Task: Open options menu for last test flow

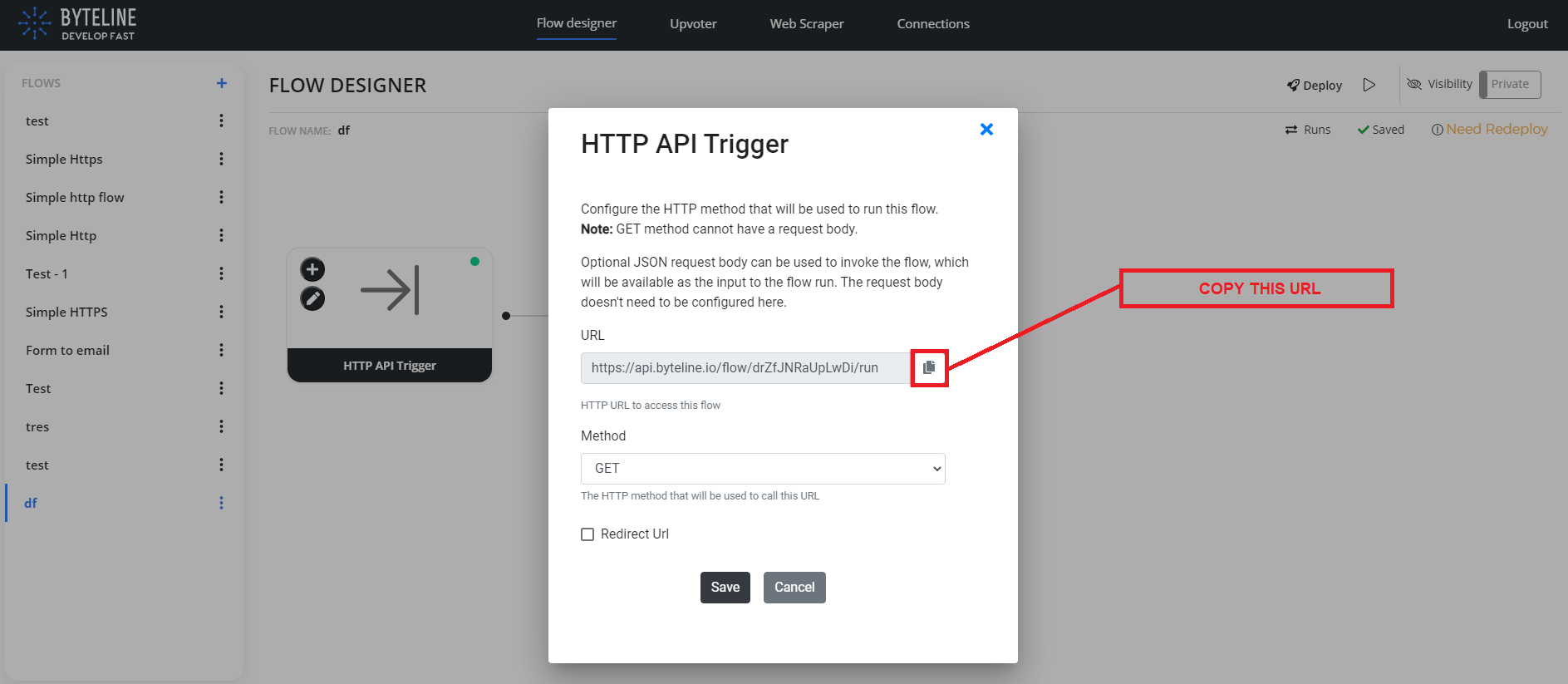Action: [x=221, y=465]
